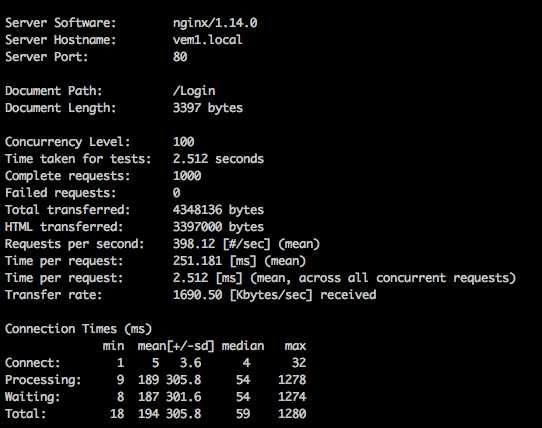The width and height of the screenshot is (542, 428).
Task: Click the 4348136 bytes total transferred
Action: pos(218,210)
